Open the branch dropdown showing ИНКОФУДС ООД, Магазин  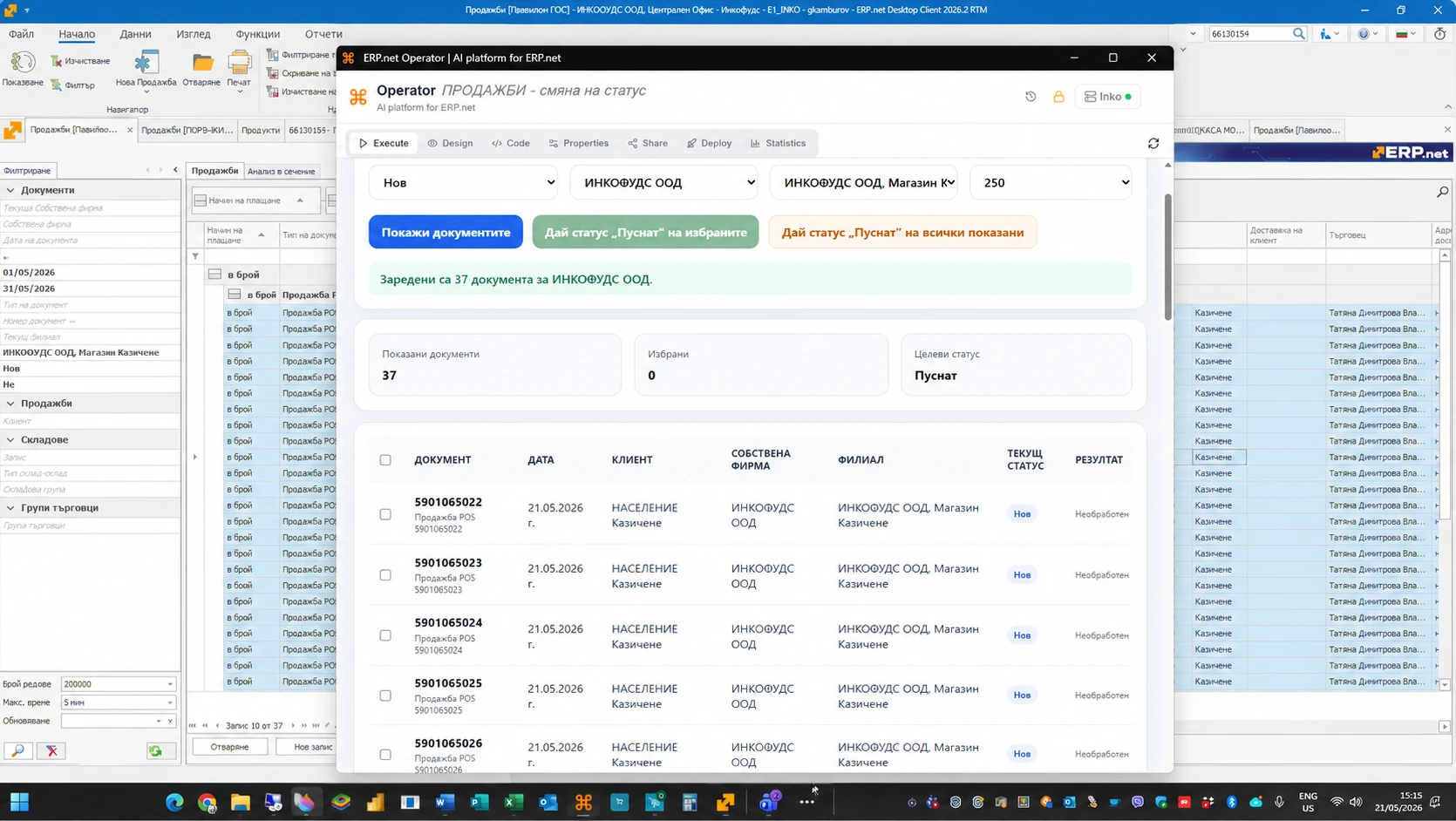[864, 182]
